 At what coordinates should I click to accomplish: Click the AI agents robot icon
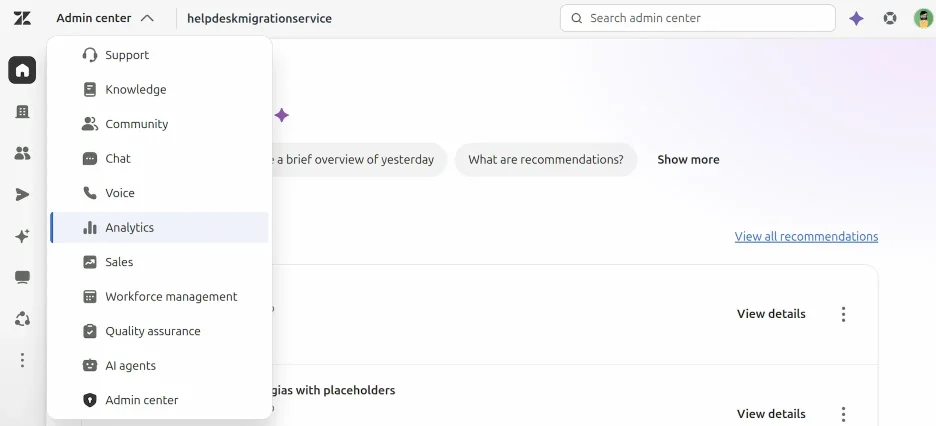[90, 366]
